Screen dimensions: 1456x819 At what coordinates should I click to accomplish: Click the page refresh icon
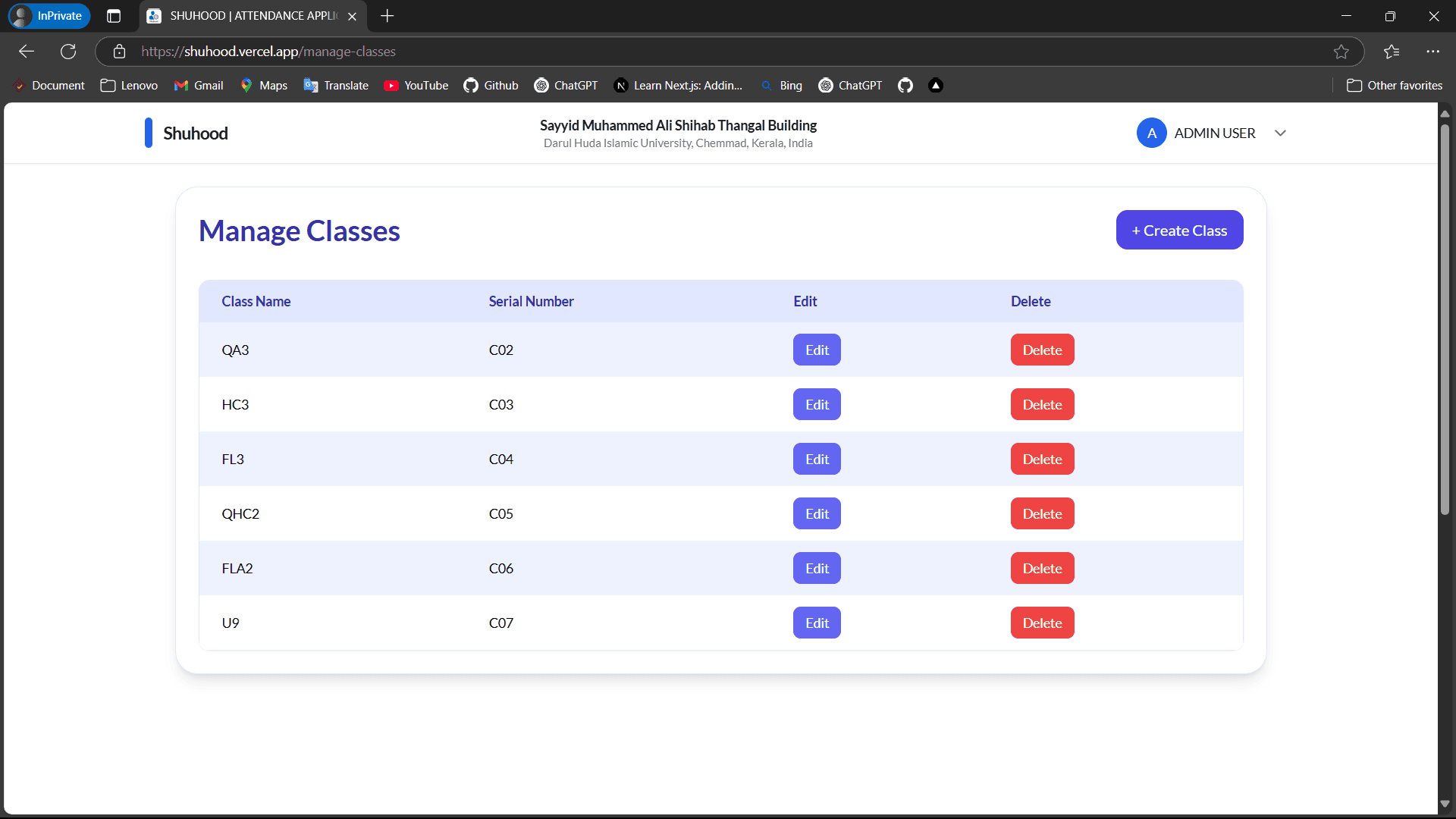tap(68, 52)
